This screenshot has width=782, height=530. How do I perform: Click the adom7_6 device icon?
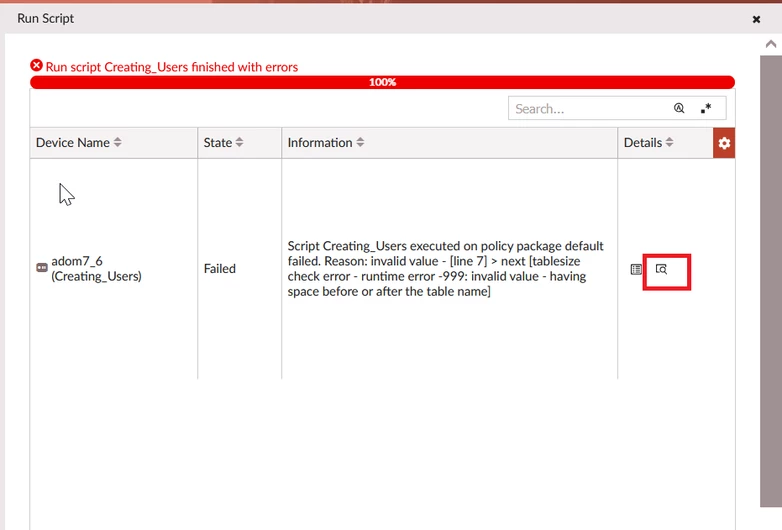point(42,268)
